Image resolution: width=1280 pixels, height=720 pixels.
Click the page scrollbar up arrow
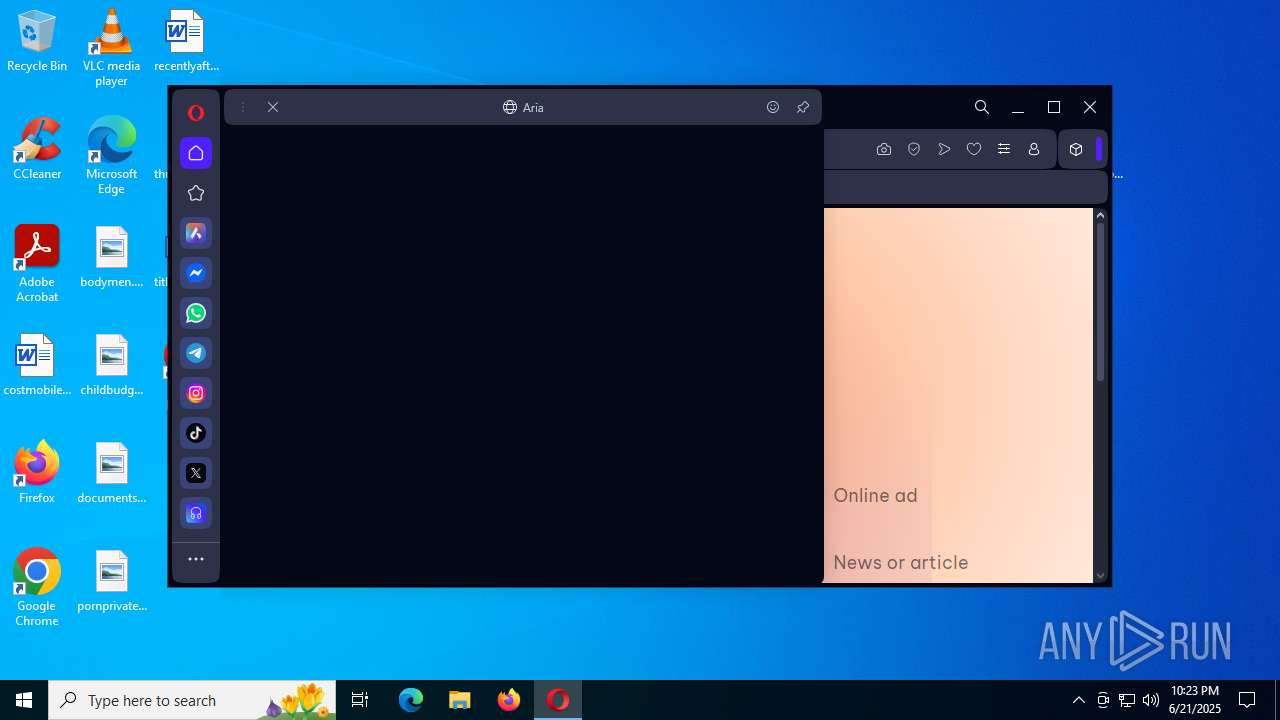point(1100,215)
